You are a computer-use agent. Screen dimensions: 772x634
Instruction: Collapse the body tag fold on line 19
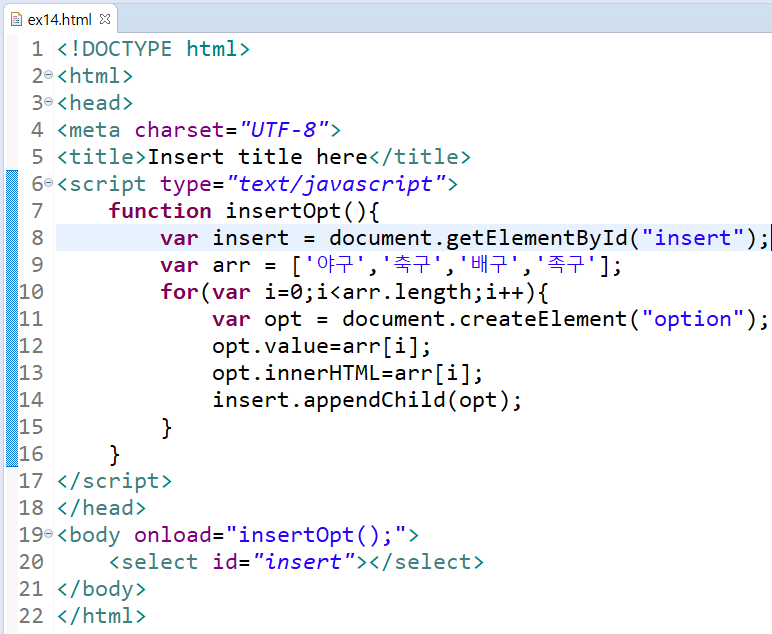point(48,534)
